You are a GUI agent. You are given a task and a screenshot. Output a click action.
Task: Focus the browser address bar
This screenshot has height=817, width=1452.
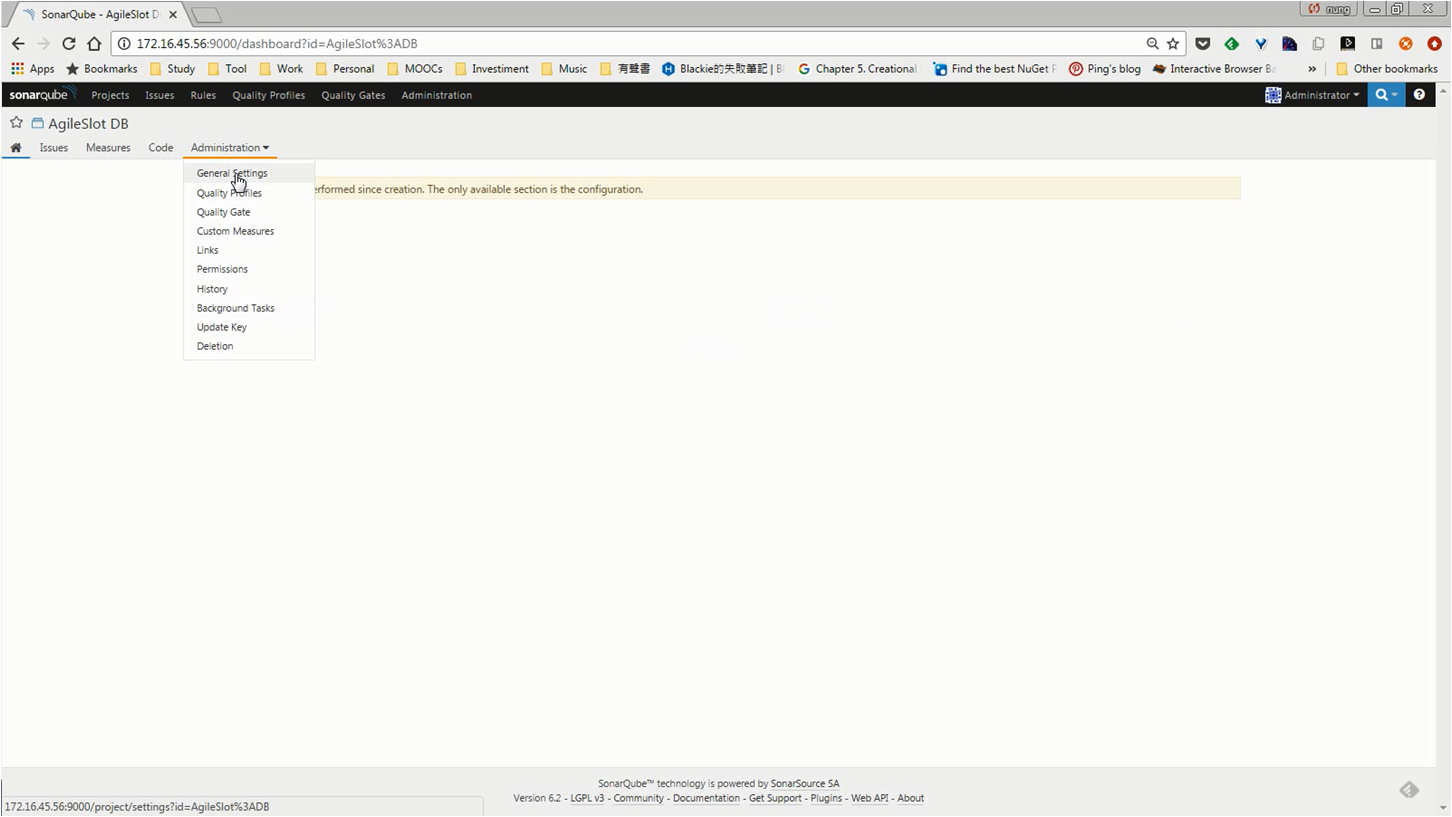(x=640, y=44)
